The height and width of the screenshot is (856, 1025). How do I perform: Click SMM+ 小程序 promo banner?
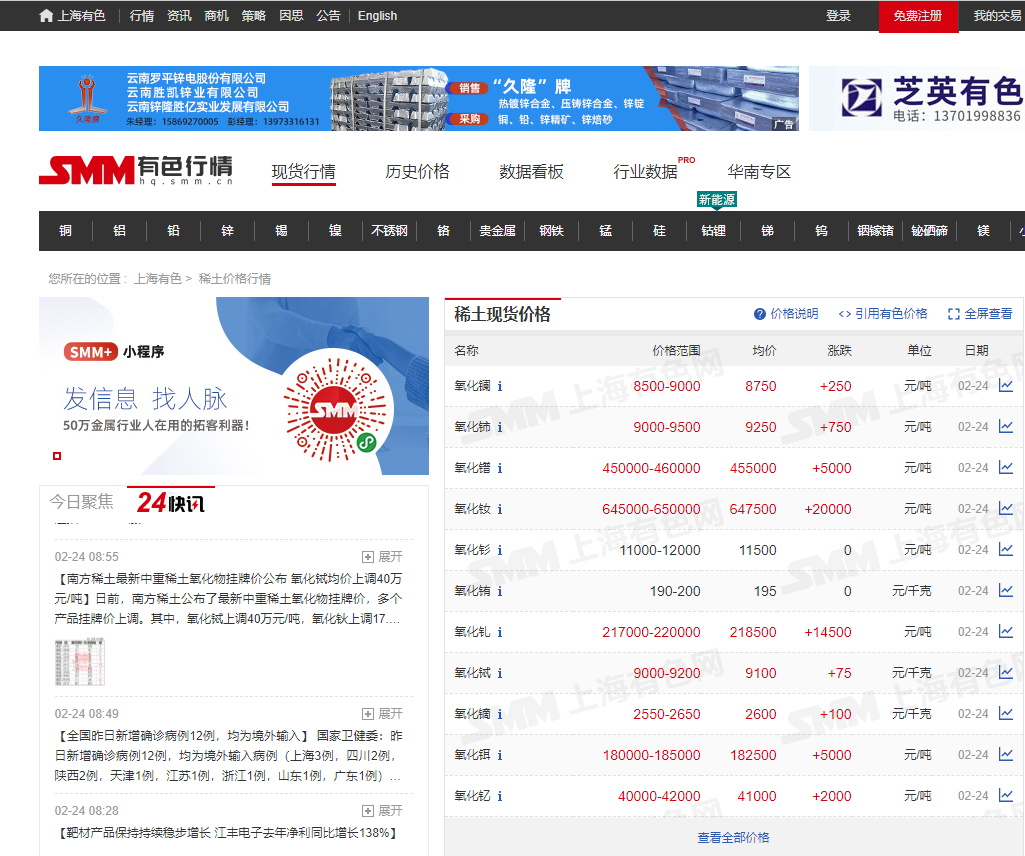(234, 386)
